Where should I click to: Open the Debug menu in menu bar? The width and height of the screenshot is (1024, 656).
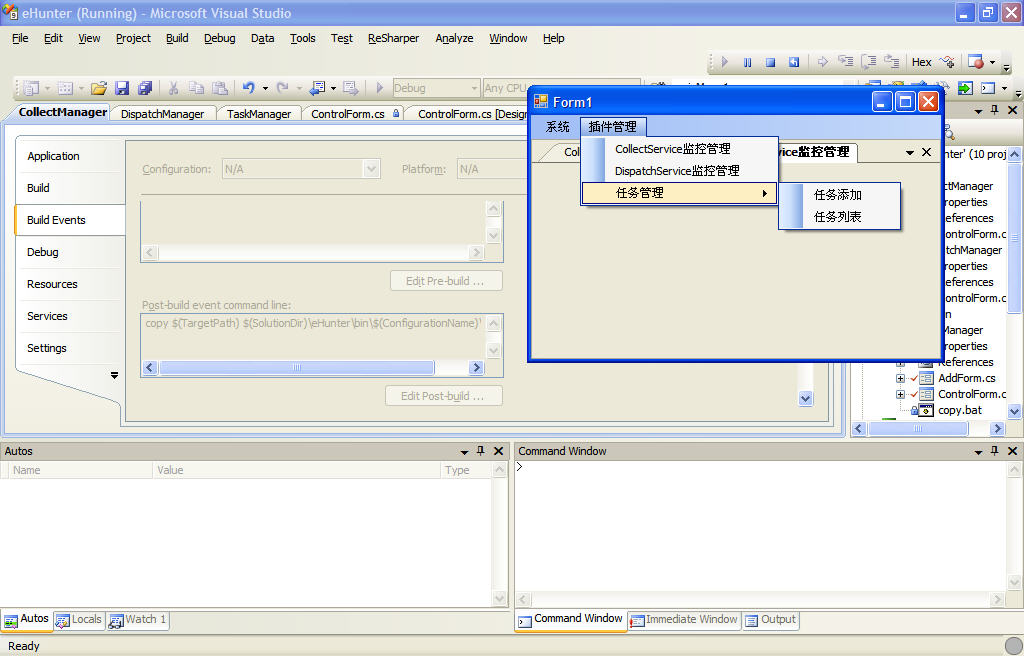pos(219,39)
